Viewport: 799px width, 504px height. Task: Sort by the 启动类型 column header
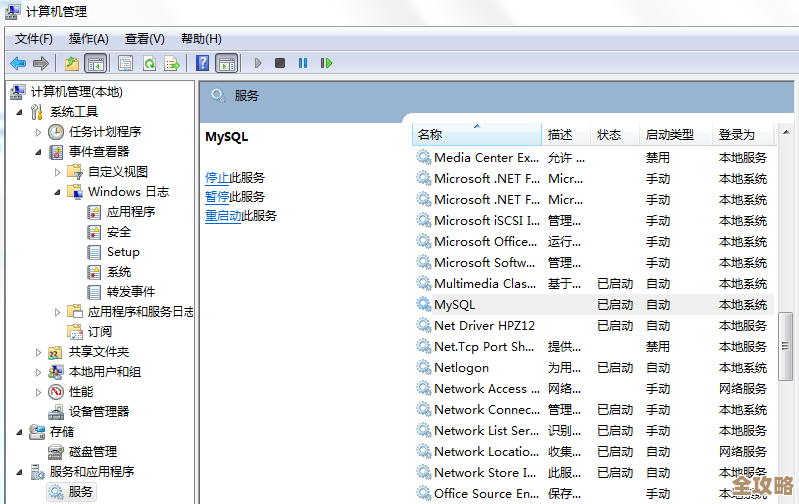point(675,135)
